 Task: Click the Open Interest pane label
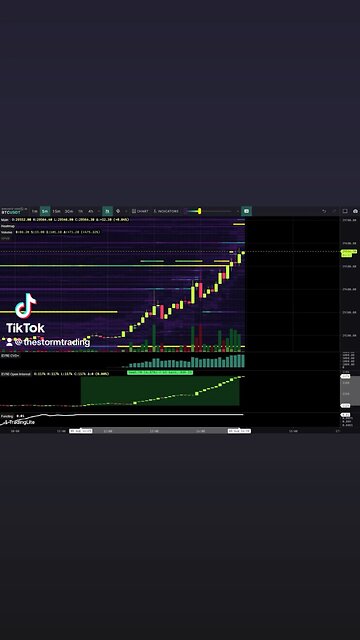pos(16,374)
